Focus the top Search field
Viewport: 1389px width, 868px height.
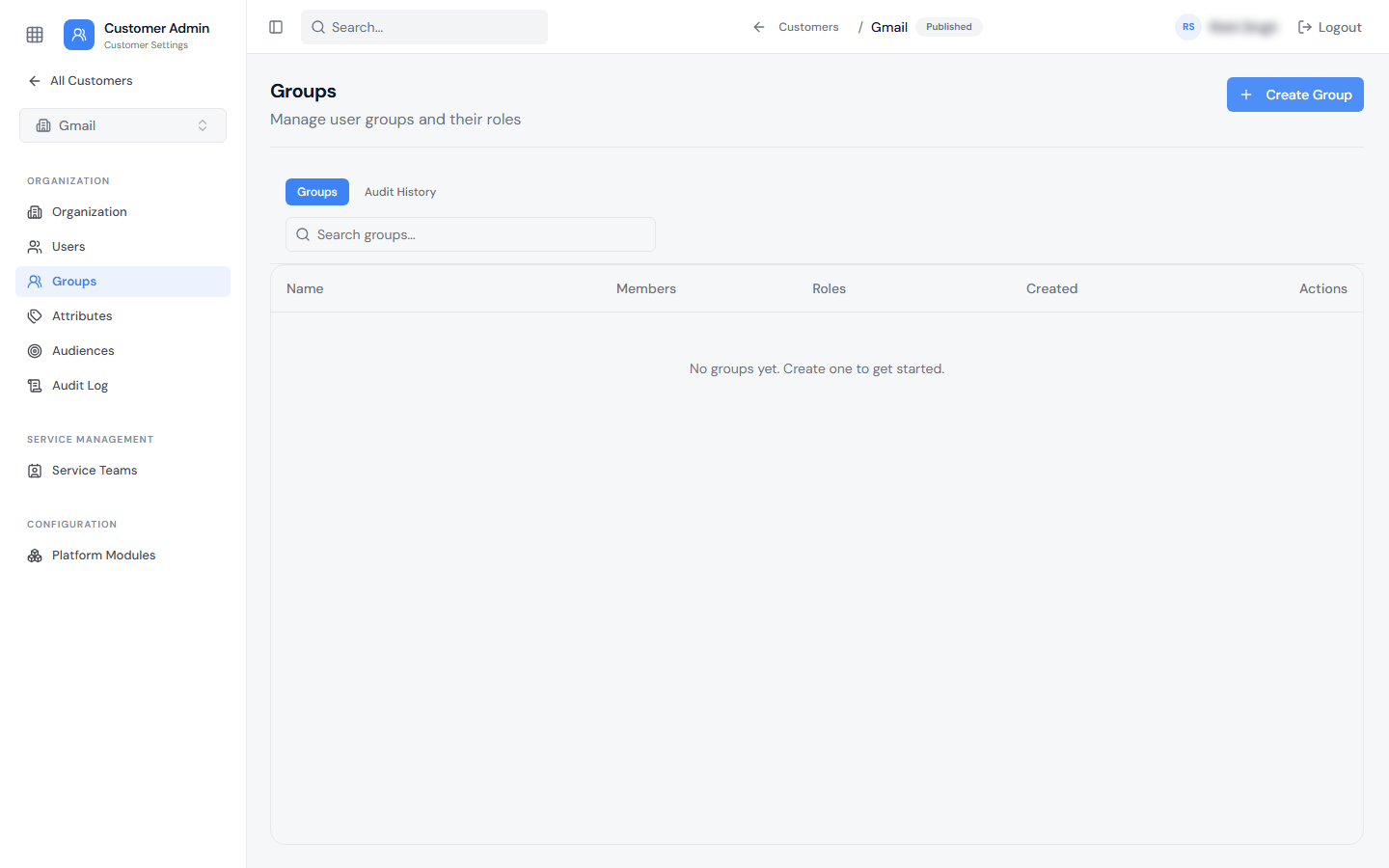point(424,27)
